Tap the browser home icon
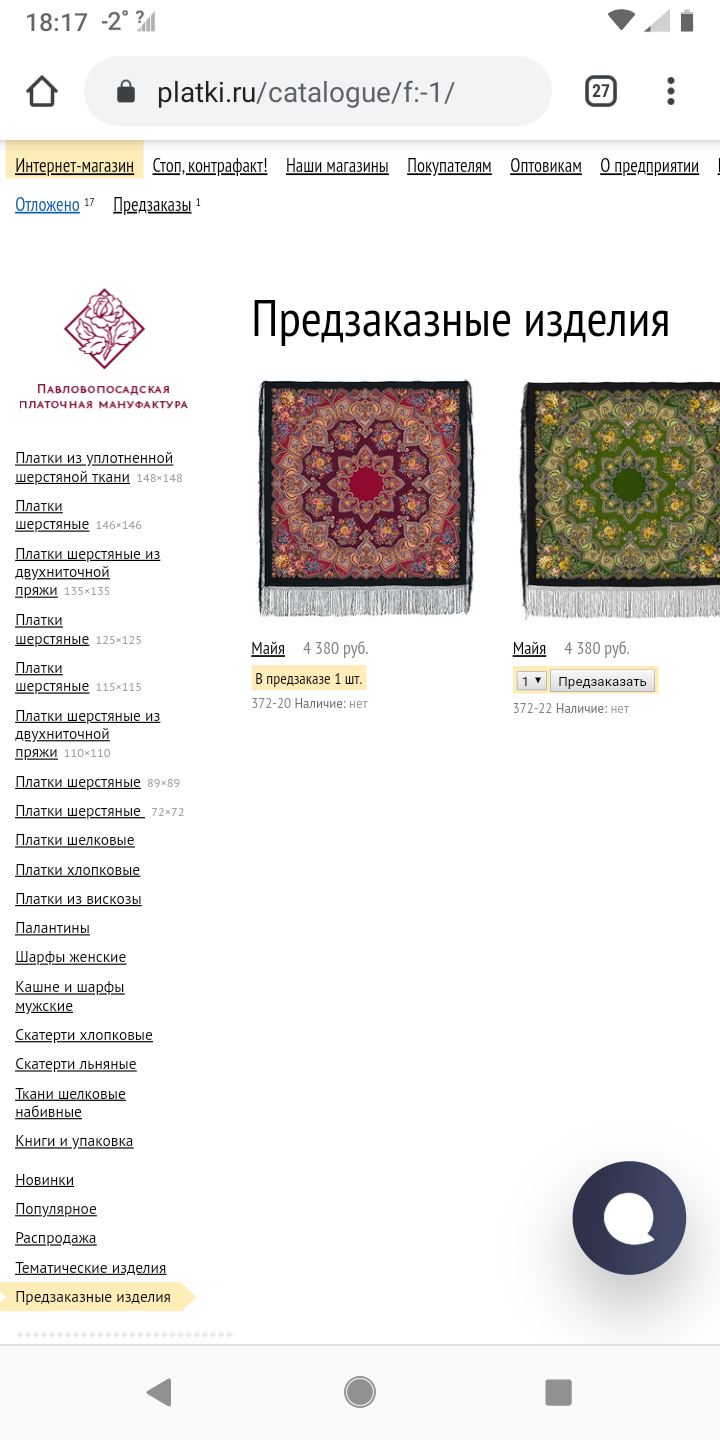This screenshot has height=1440, width=720. click(x=42, y=92)
